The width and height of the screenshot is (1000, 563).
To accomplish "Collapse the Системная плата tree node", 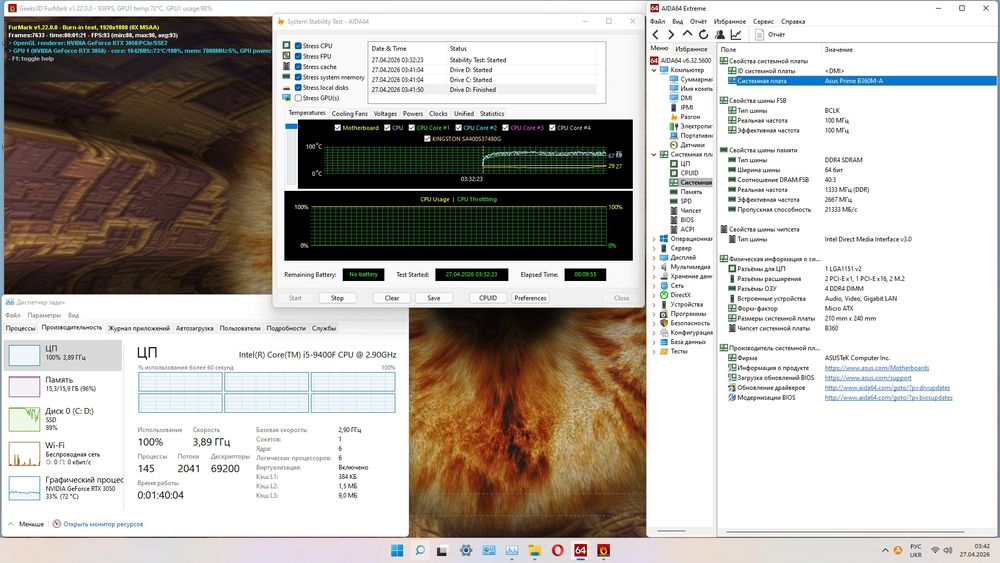I will coord(654,154).
